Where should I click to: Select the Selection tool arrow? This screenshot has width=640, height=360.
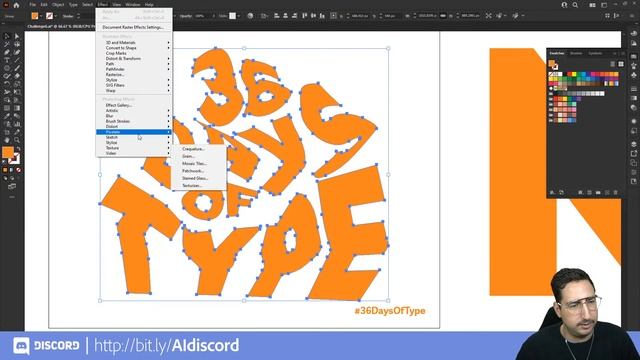tap(7, 36)
